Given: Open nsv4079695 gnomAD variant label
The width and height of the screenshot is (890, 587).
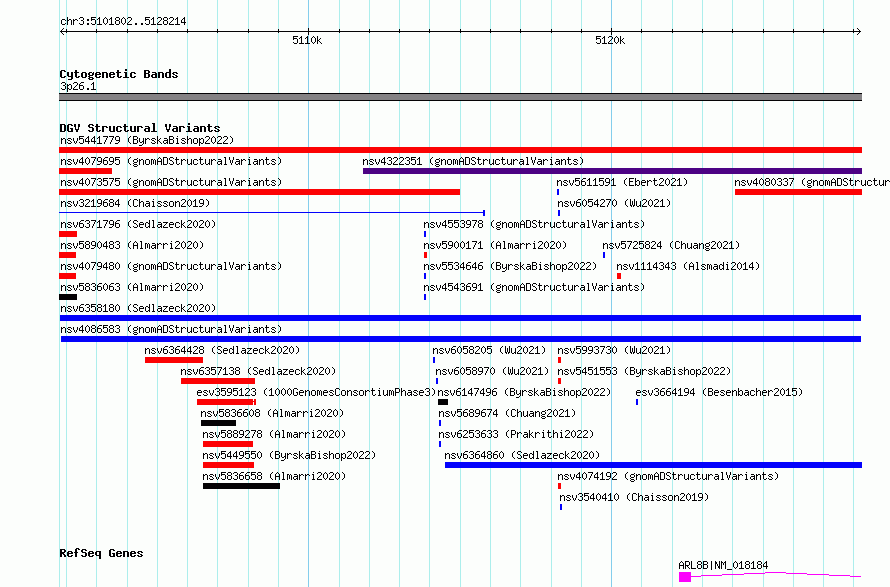Looking at the screenshot, I should point(171,161).
